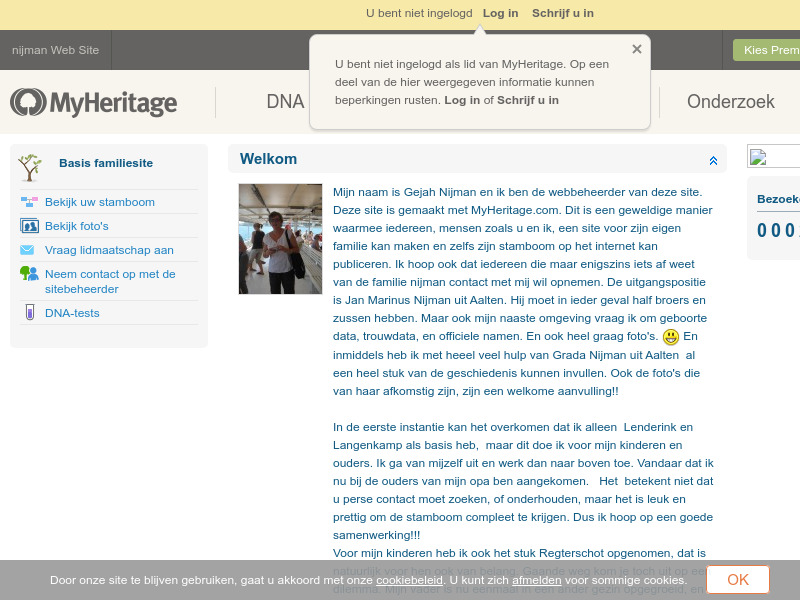Accept cookies with the OK button
The width and height of the screenshot is (800, 600).
pyautogui.click(x=737, y=579)
